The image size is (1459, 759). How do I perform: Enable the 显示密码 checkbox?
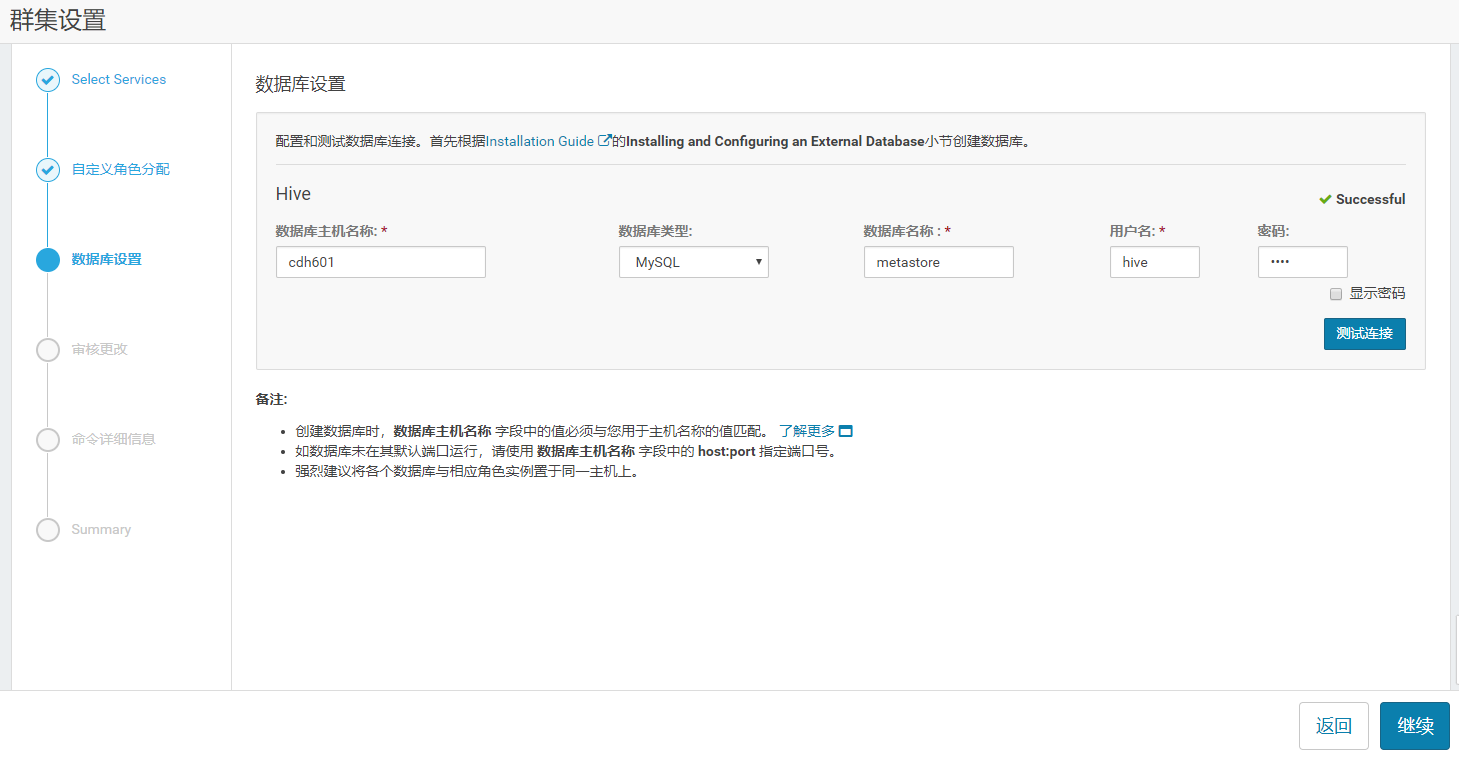tap(1336, 294)
